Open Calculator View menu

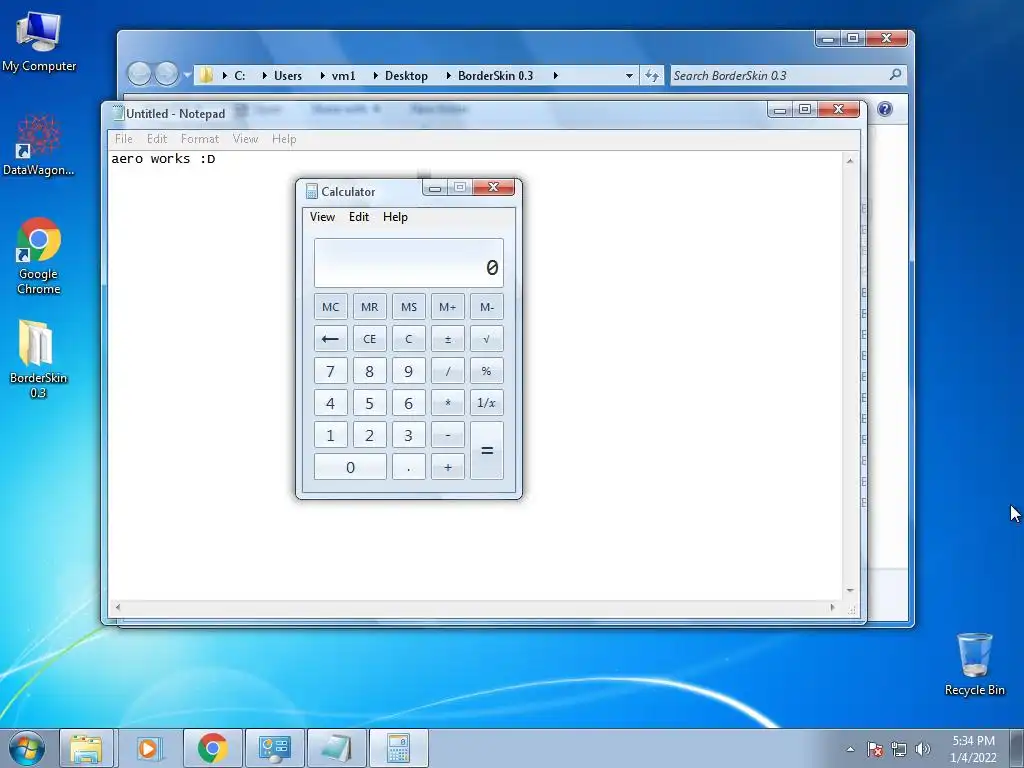click(323, 217)
